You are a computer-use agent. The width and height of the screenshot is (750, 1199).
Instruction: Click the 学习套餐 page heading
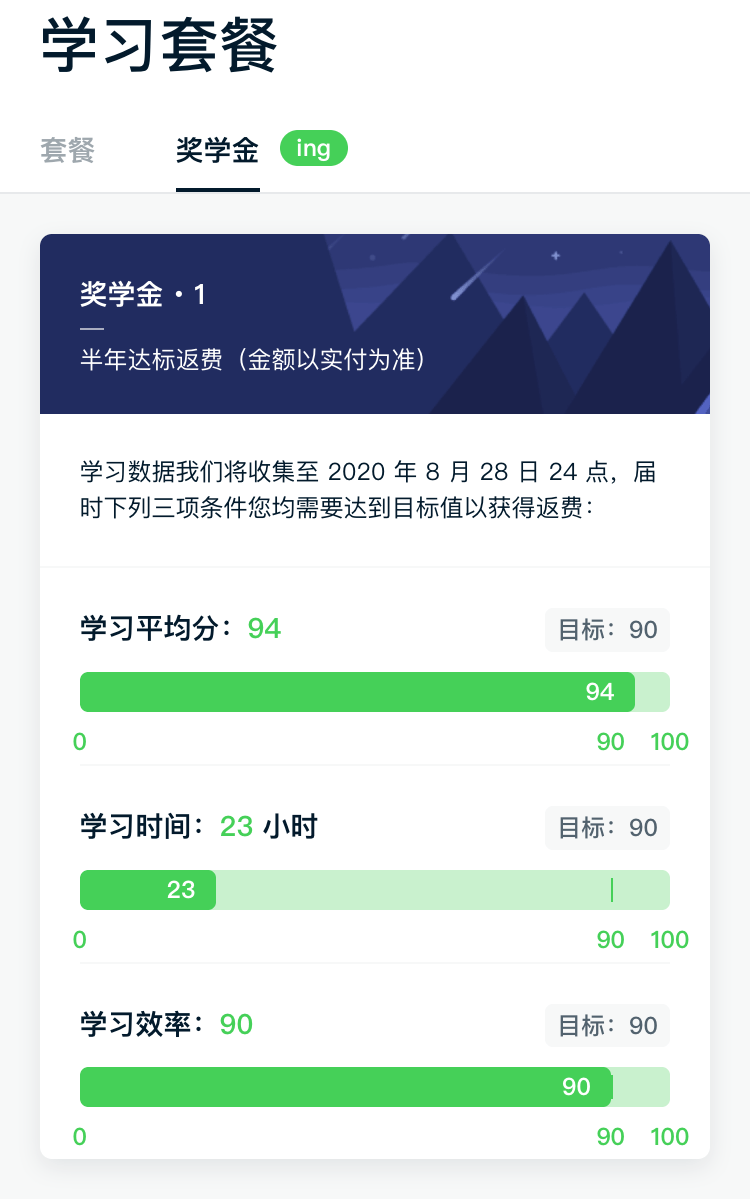pyautogui.click(x=159, y=46)
